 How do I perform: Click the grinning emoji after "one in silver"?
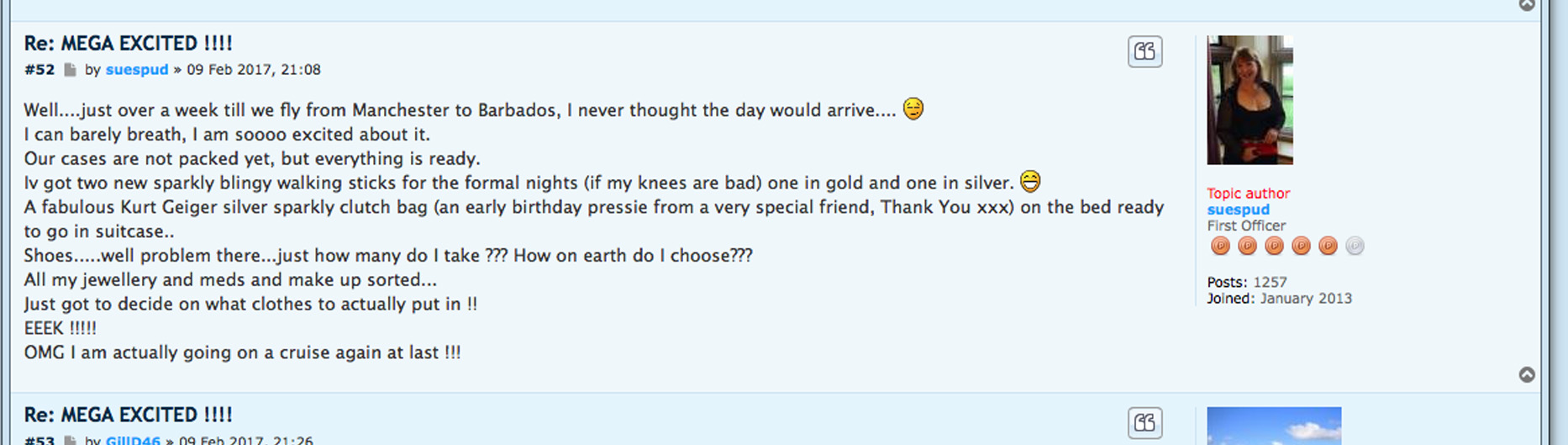click(x=1030, y=182)
